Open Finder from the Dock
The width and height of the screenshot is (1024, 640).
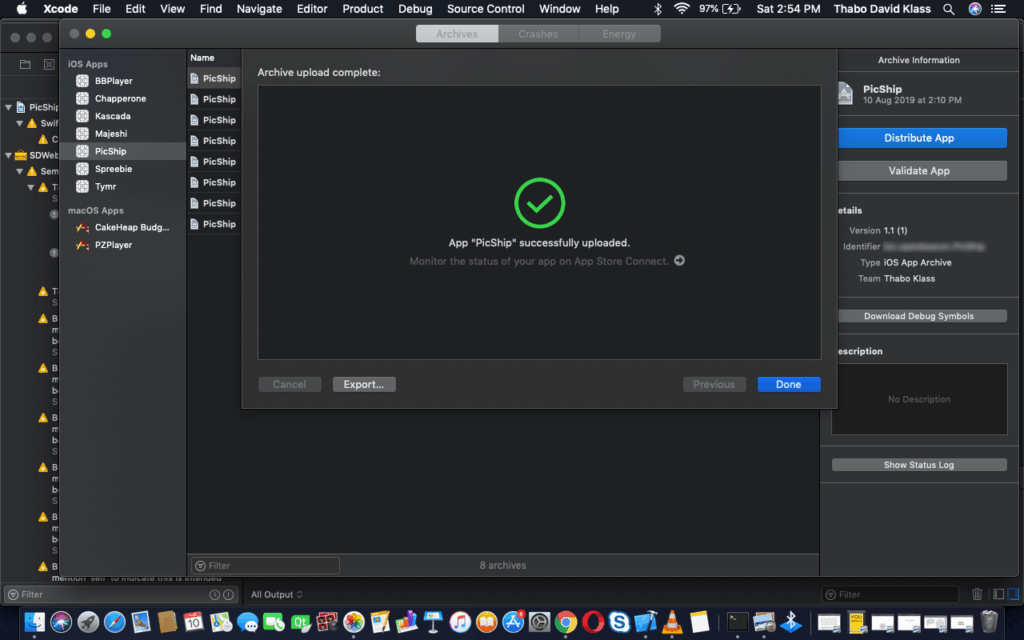point(34,622)
